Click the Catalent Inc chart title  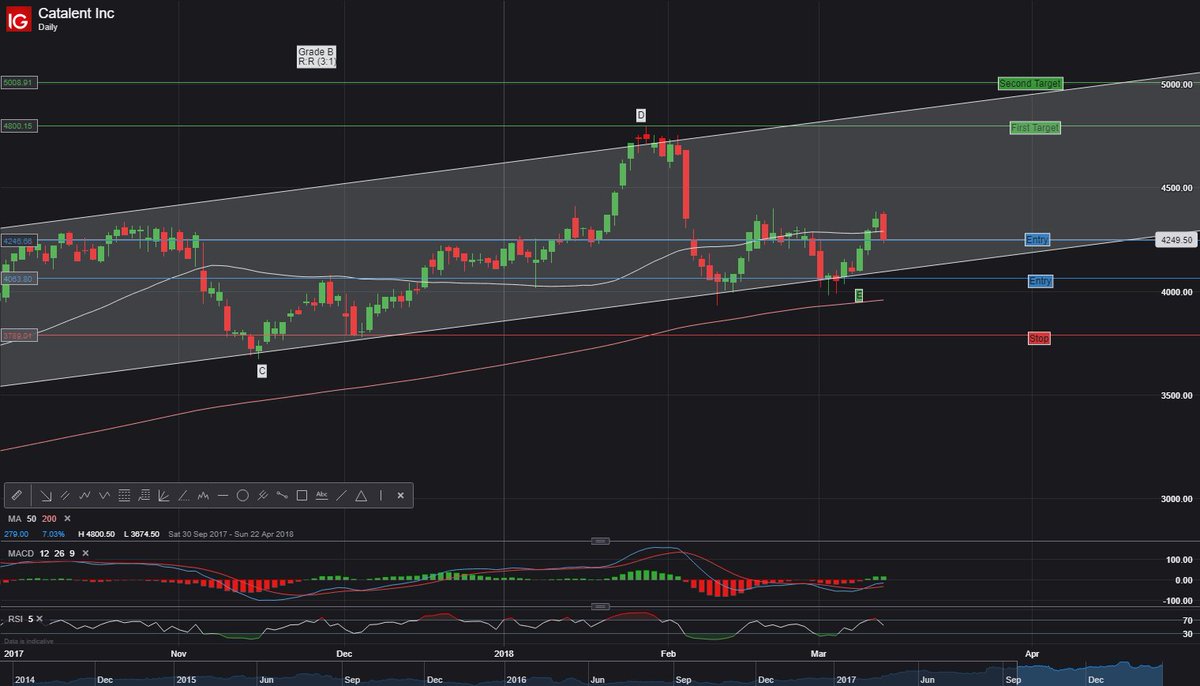pyautogui.click(x=76, y=13)
